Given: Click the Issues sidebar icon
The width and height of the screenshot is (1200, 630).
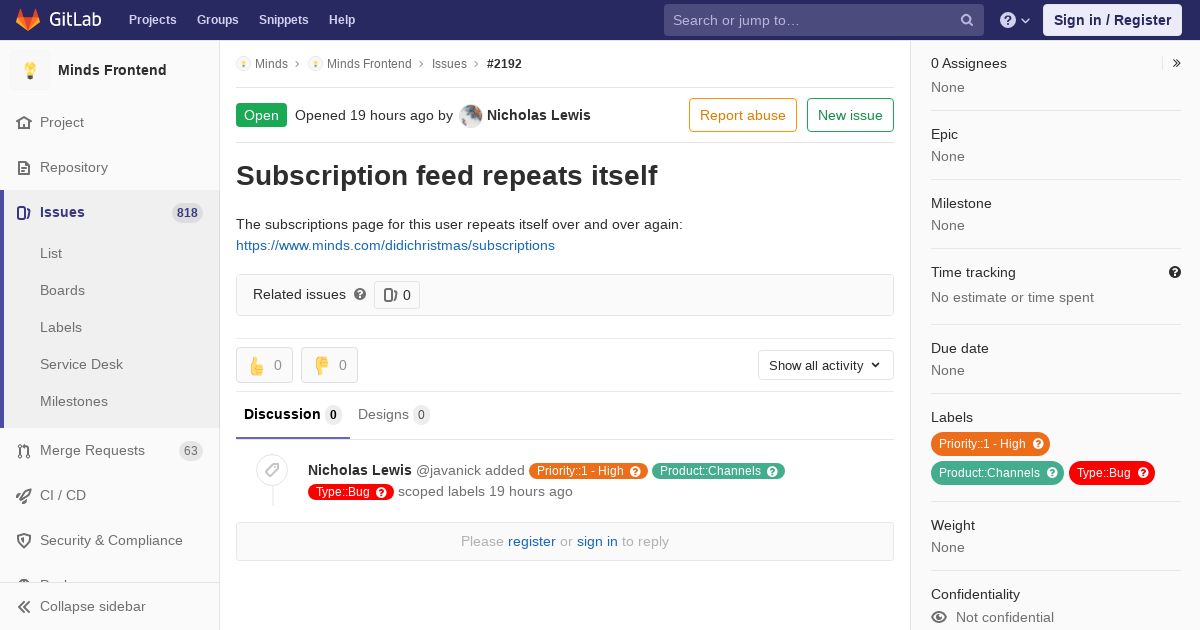Looking at the screenshot, I should (24, 212).
